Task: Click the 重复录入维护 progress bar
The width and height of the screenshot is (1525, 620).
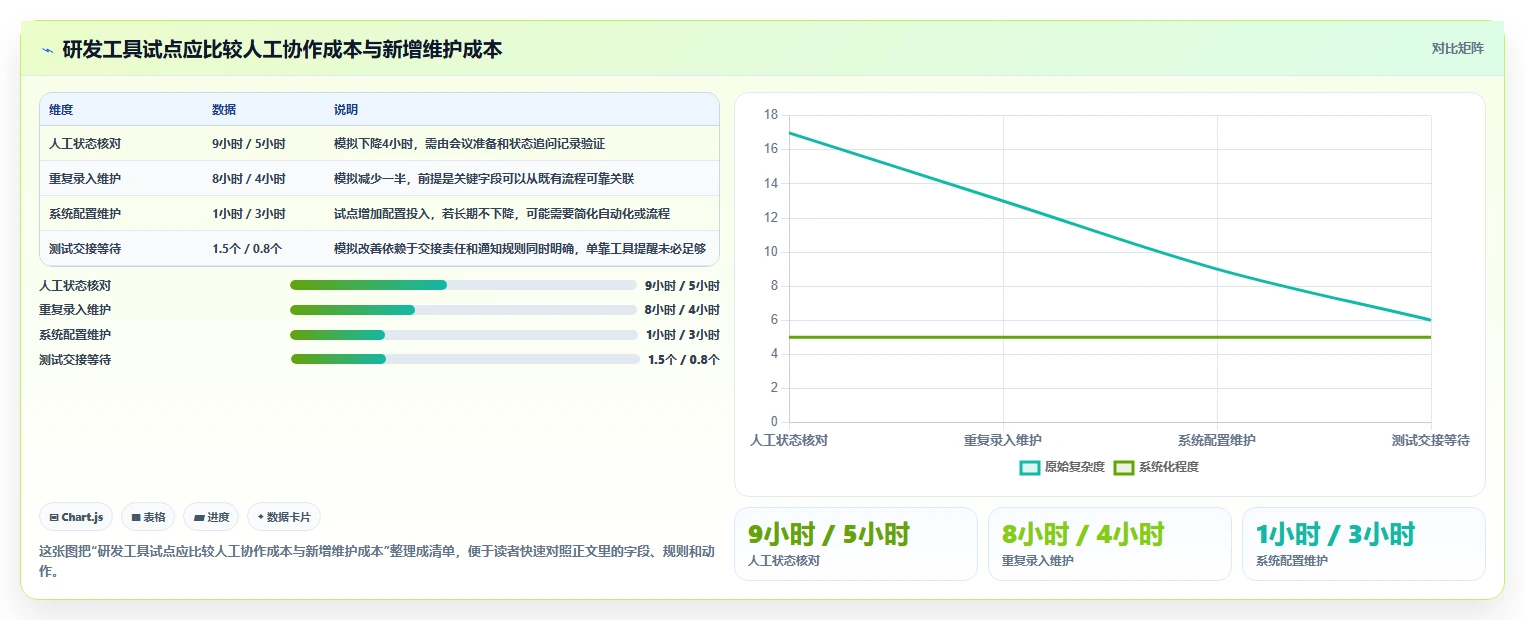Action: tap(463, 310)
